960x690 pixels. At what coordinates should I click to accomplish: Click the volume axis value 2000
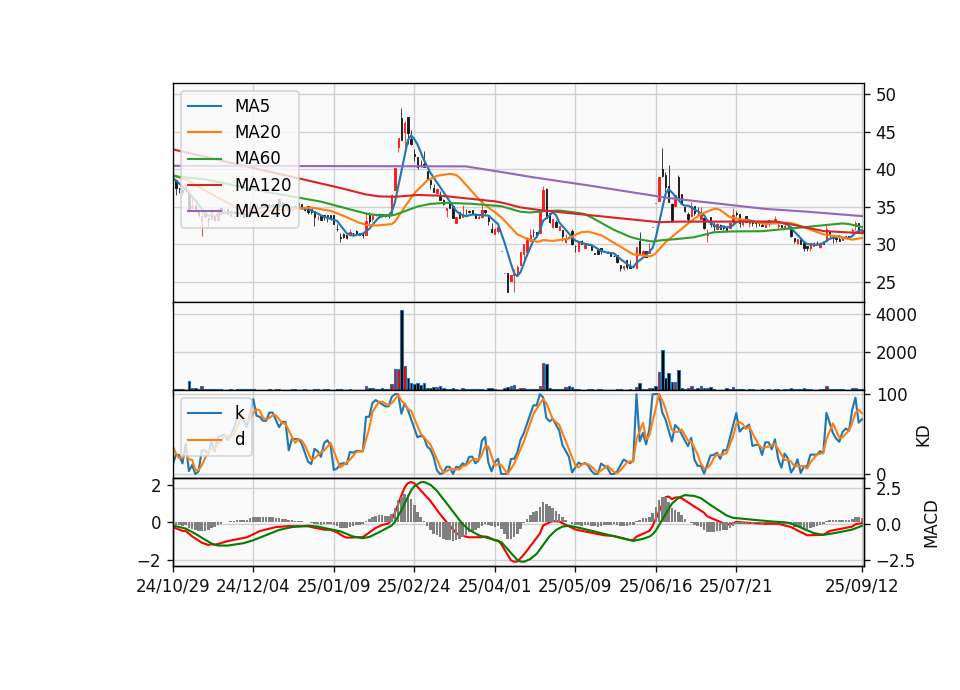[x=896, y=353]
